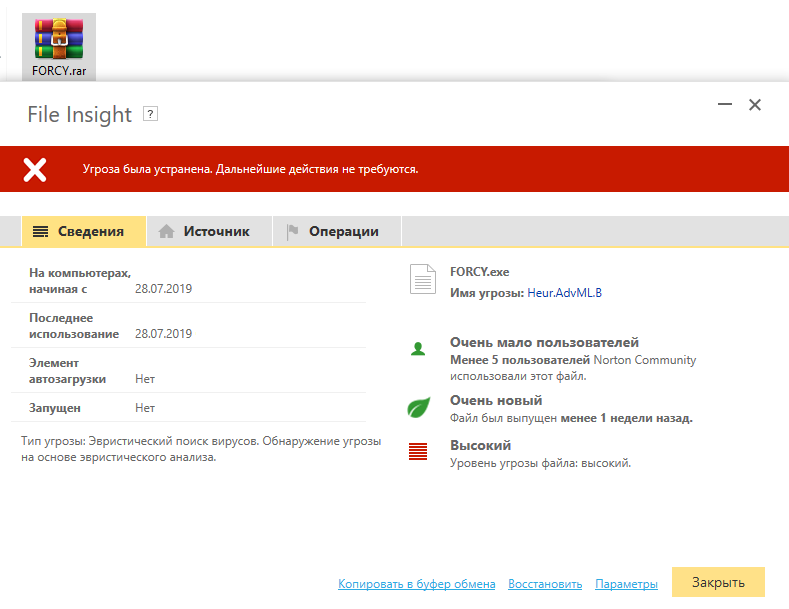
Task: Click date value next to 'Последнее использование'
Action: [x=164, y=334]
